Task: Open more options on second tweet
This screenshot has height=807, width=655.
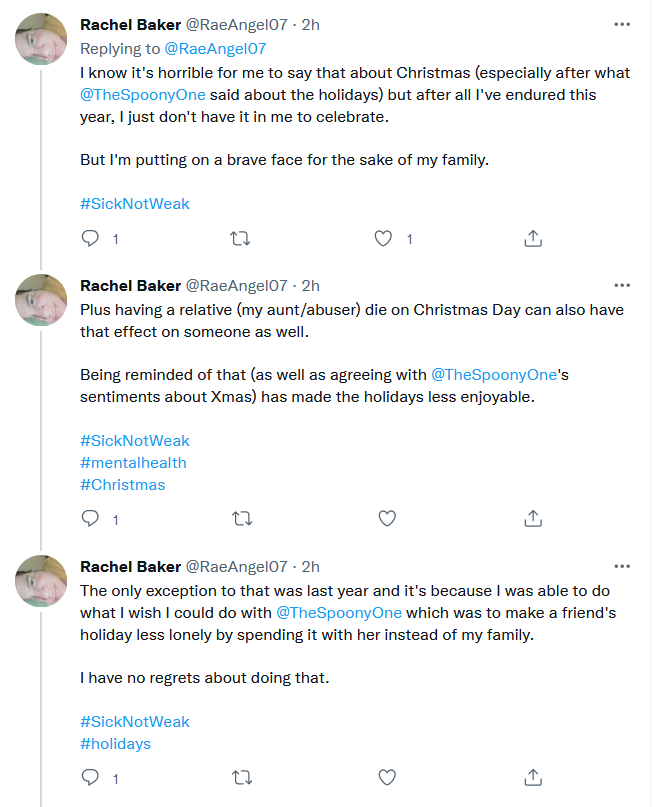Action: click(x=622, y=285)
